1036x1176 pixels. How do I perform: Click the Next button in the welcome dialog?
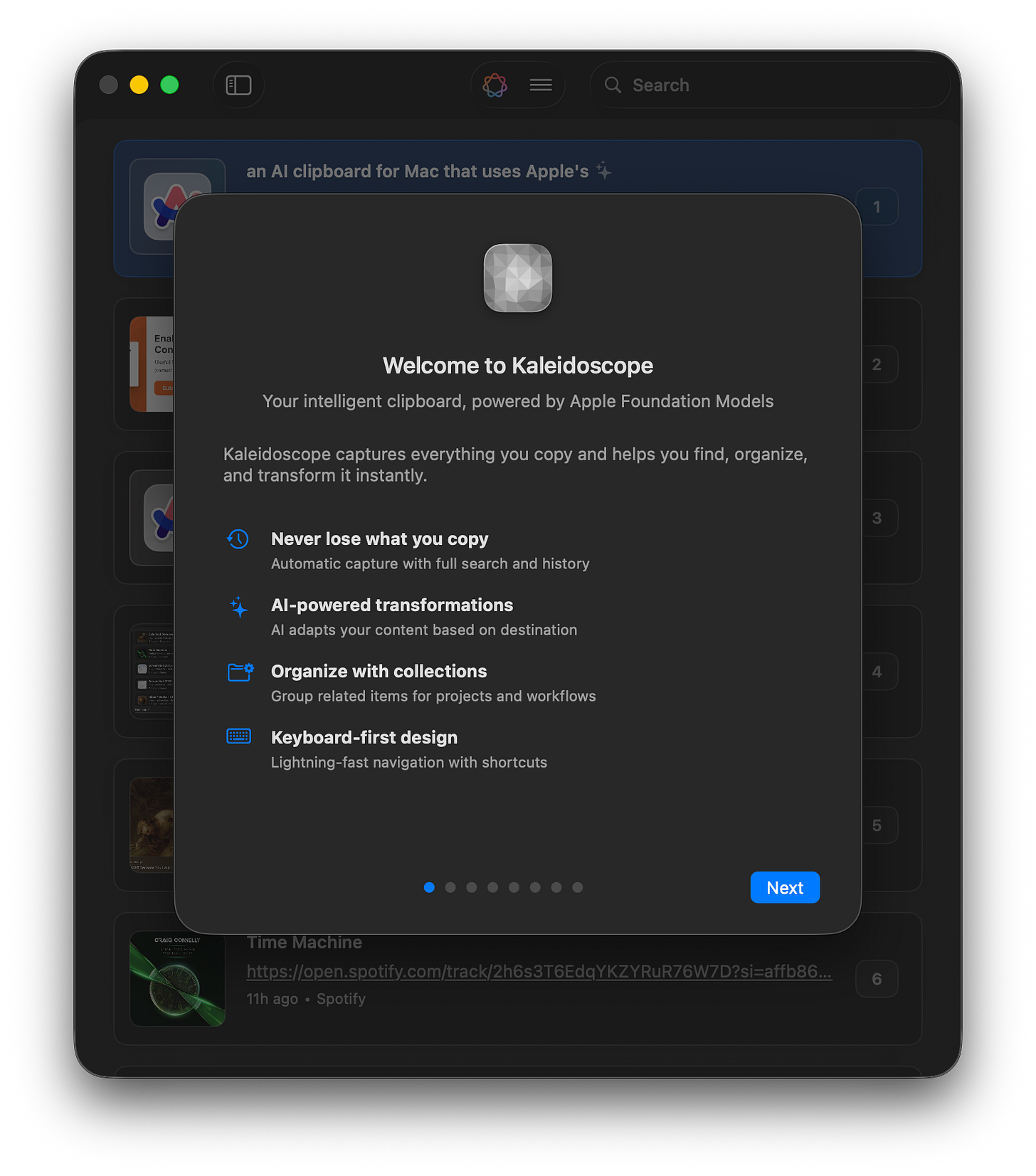point(785,887)
